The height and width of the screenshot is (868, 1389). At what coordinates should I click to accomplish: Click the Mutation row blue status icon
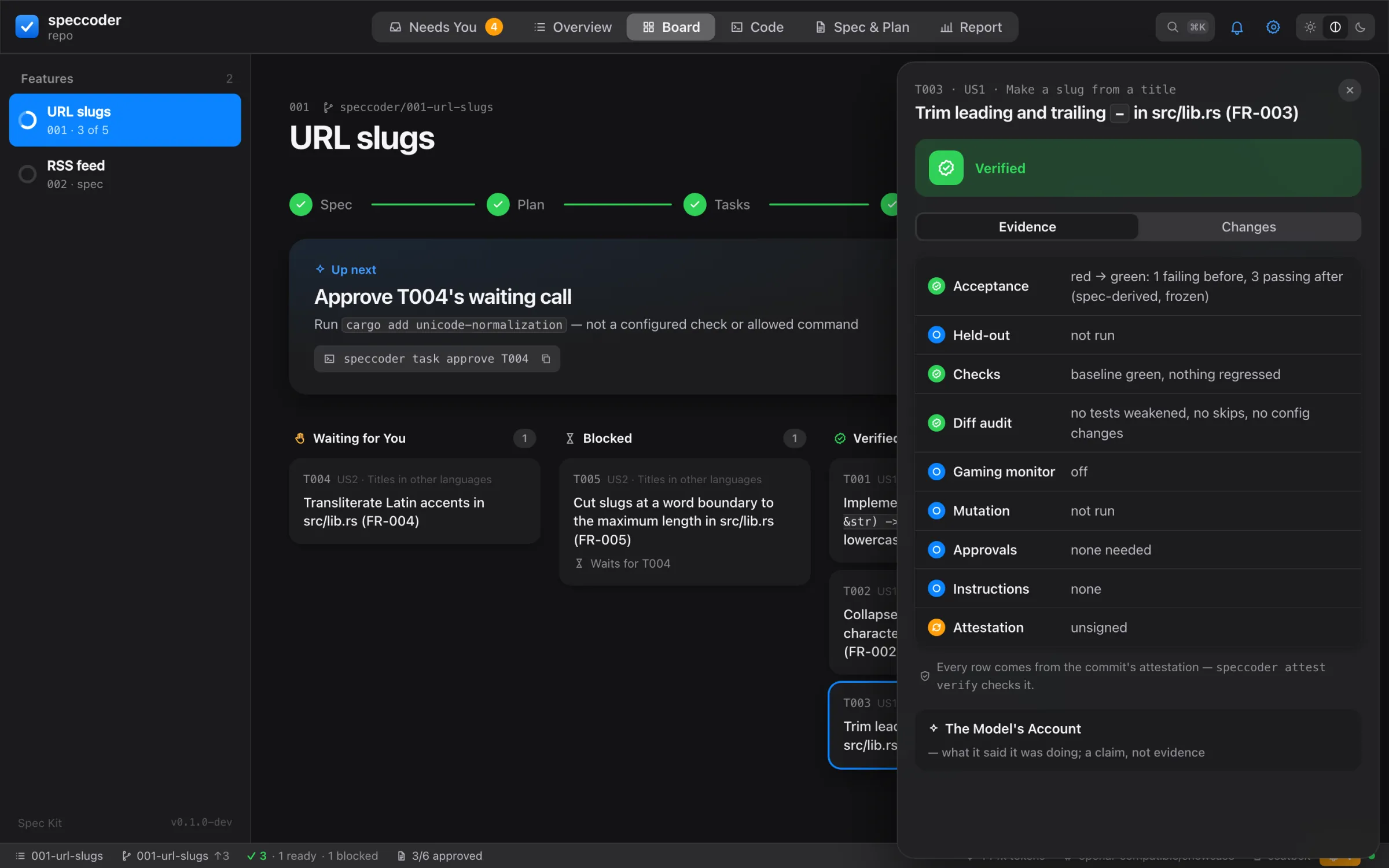click(936, 511)
